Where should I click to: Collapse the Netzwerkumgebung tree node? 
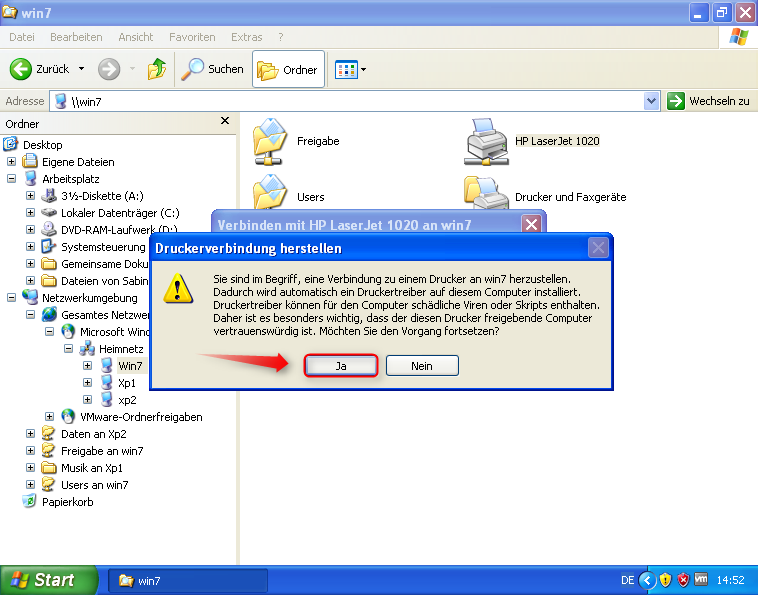pyautogui.click(x=12, y=297)
